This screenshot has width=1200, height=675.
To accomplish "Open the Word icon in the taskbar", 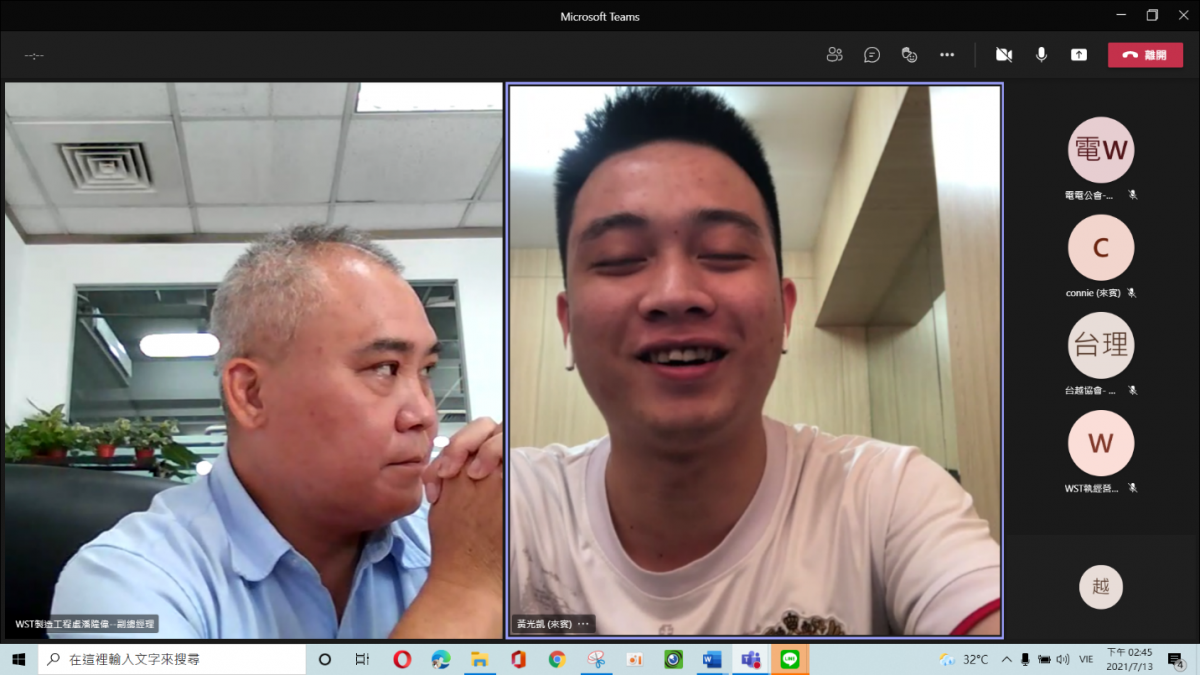I will 712,660.
